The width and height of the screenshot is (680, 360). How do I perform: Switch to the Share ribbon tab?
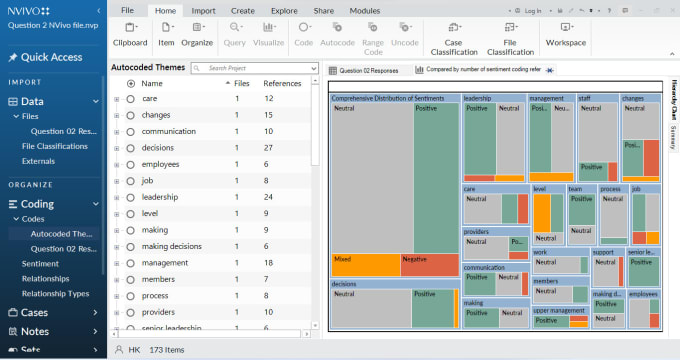pyautogui.click(x=324, y=11)
